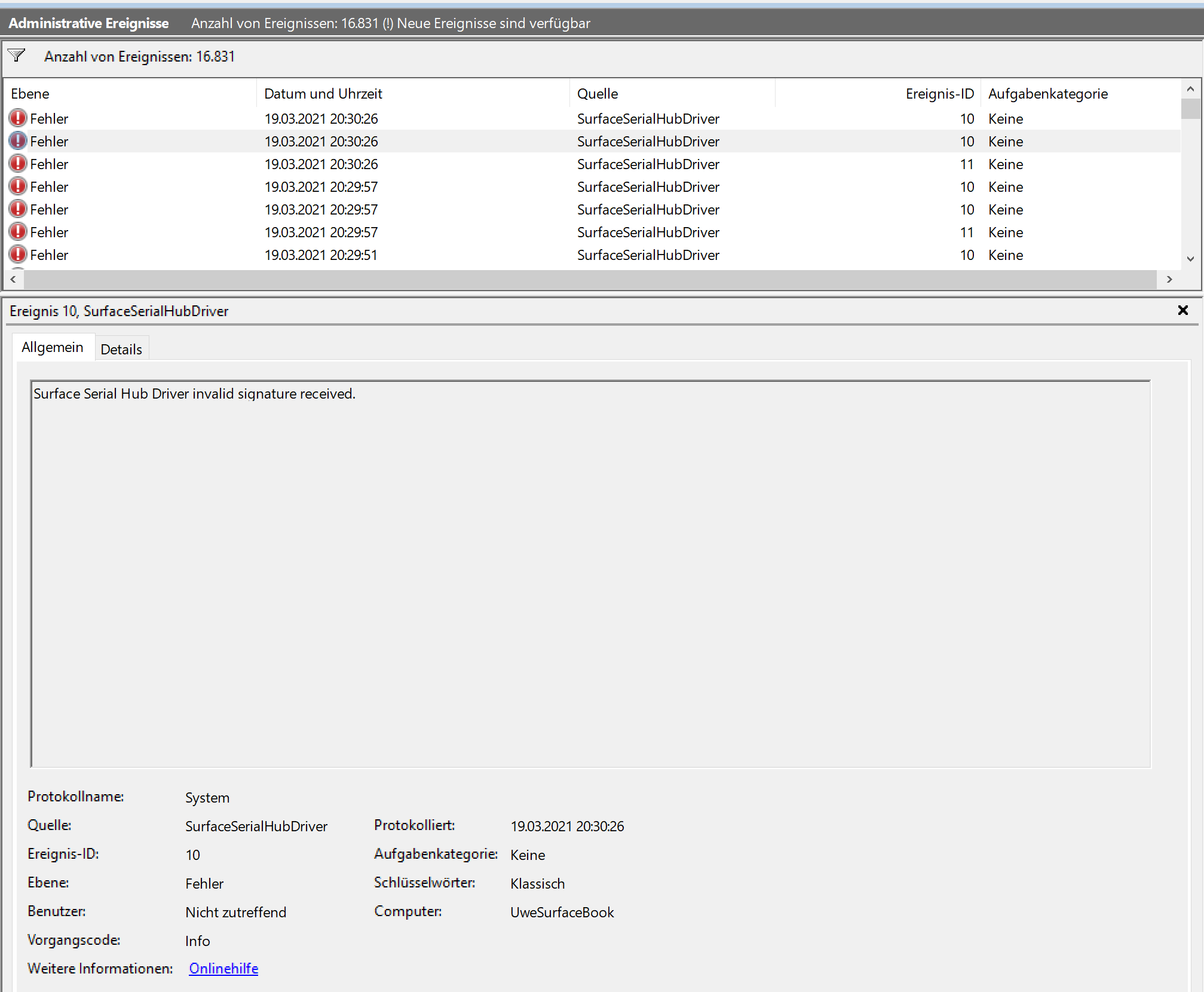Image resolution: width=1204 pixels, height=992 pixels.
Task: Click scroll right arrow of event list
Action: [1169, 279]
